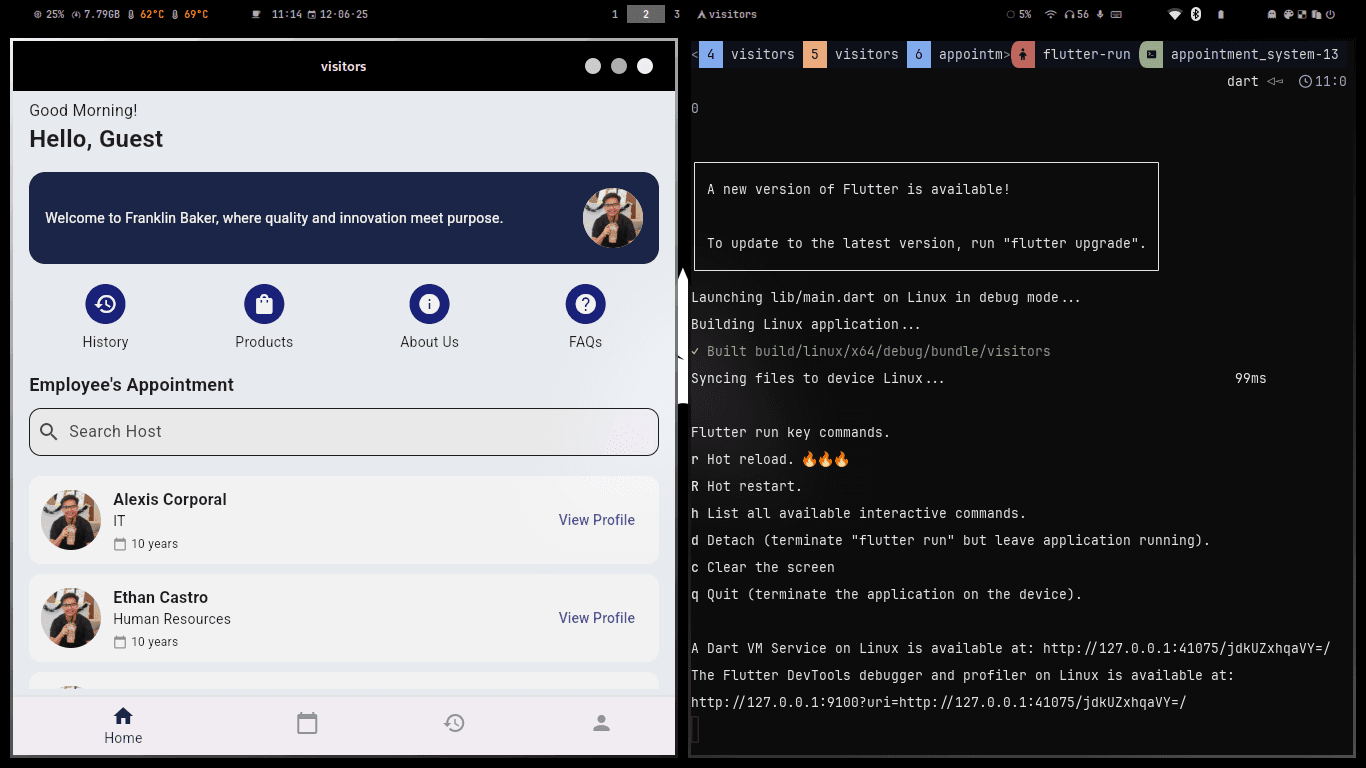Switch to the calendar tab in bottom navigation

click(x=307, y=723)
